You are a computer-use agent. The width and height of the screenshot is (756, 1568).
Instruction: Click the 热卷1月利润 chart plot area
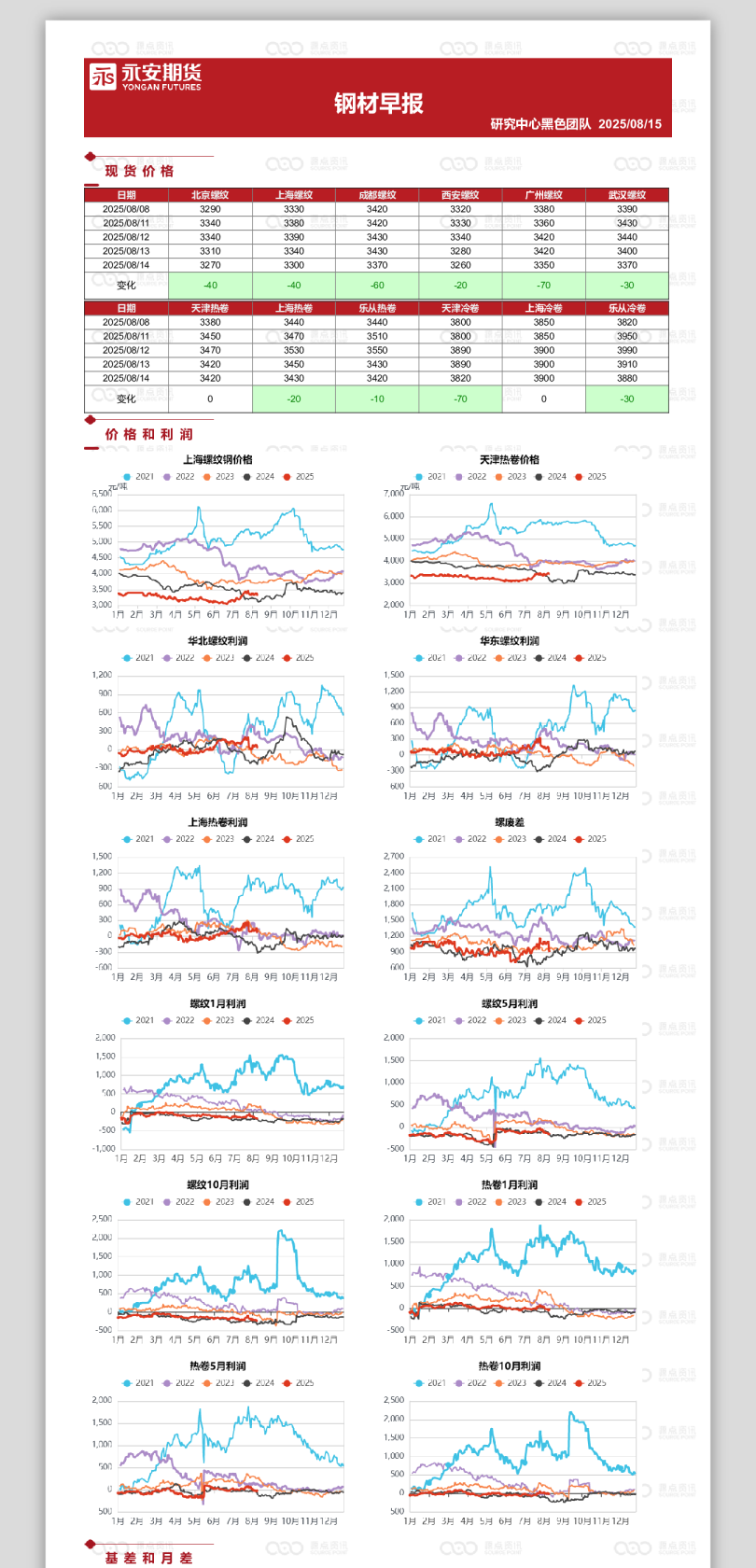(523, 1274)
